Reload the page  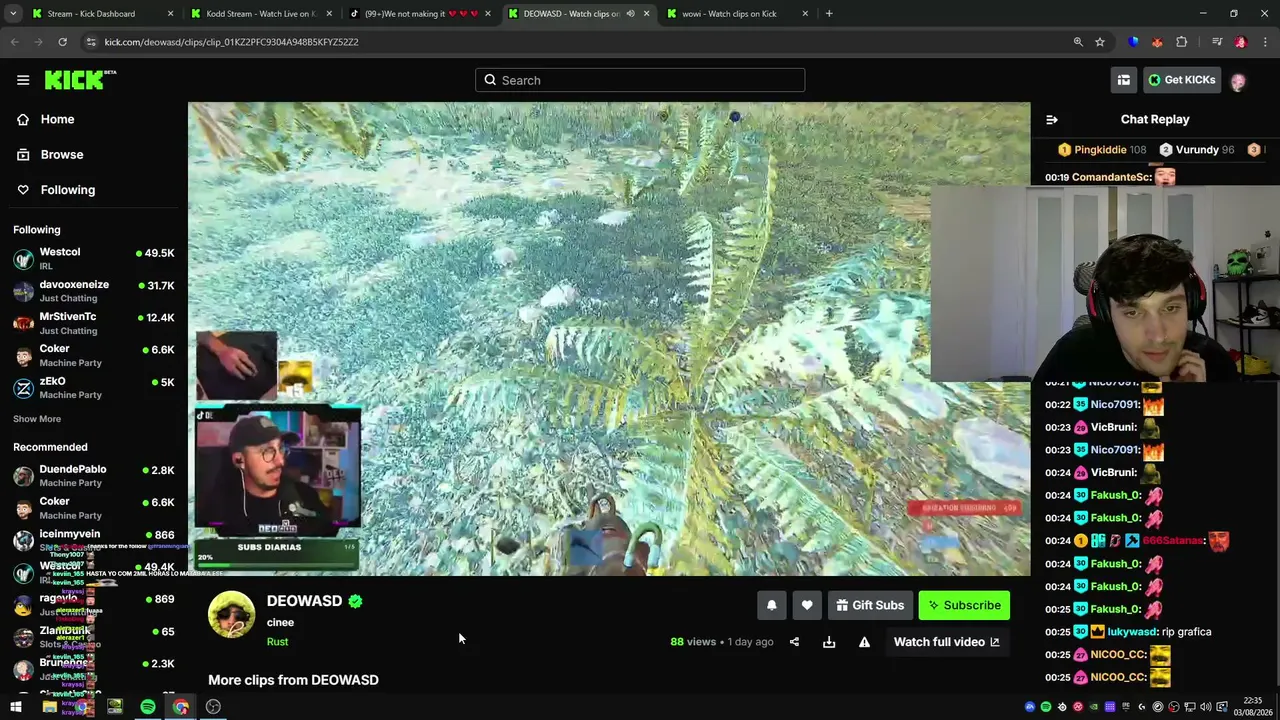[62, 42]
